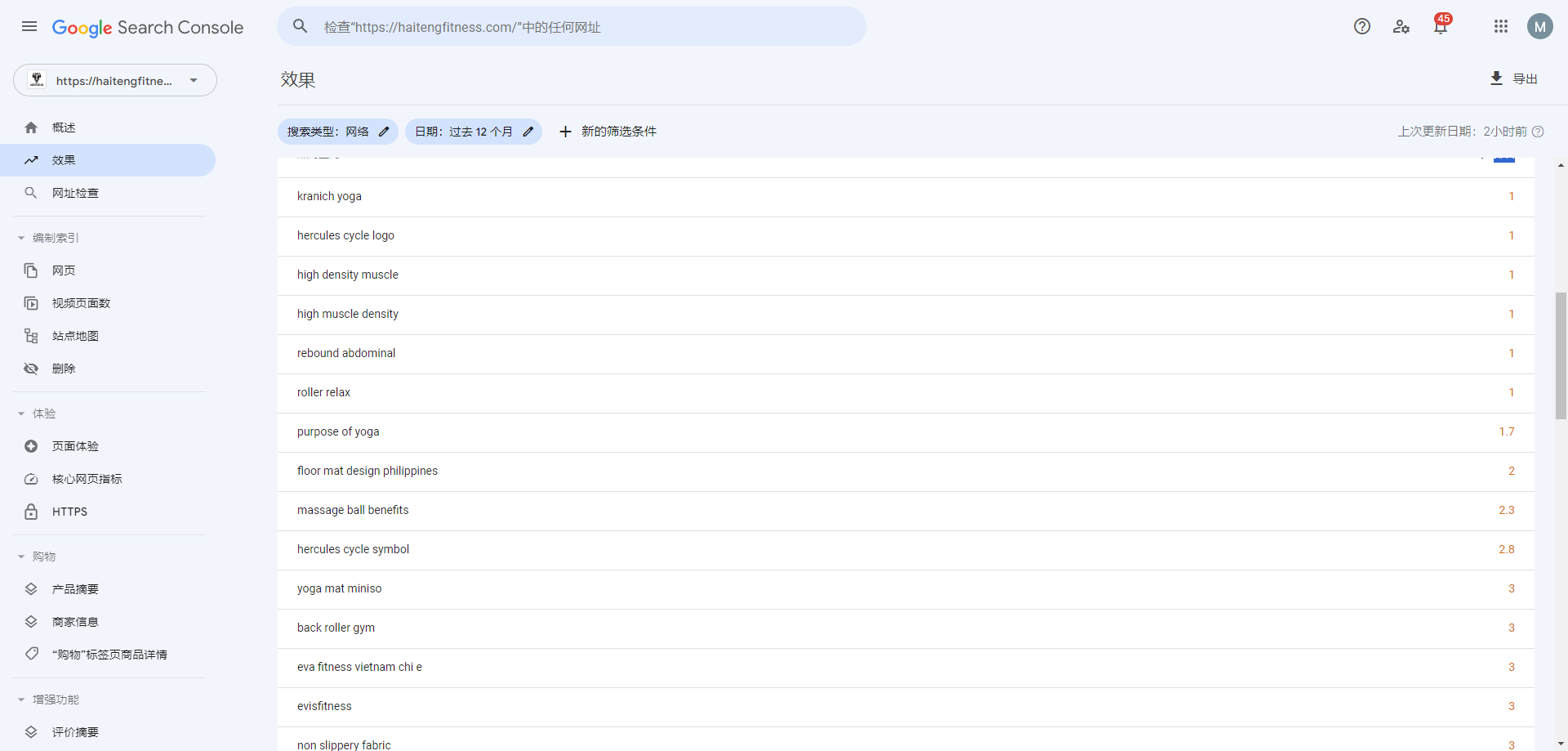Open notifications bell with 45 badge

(1441, 25)
